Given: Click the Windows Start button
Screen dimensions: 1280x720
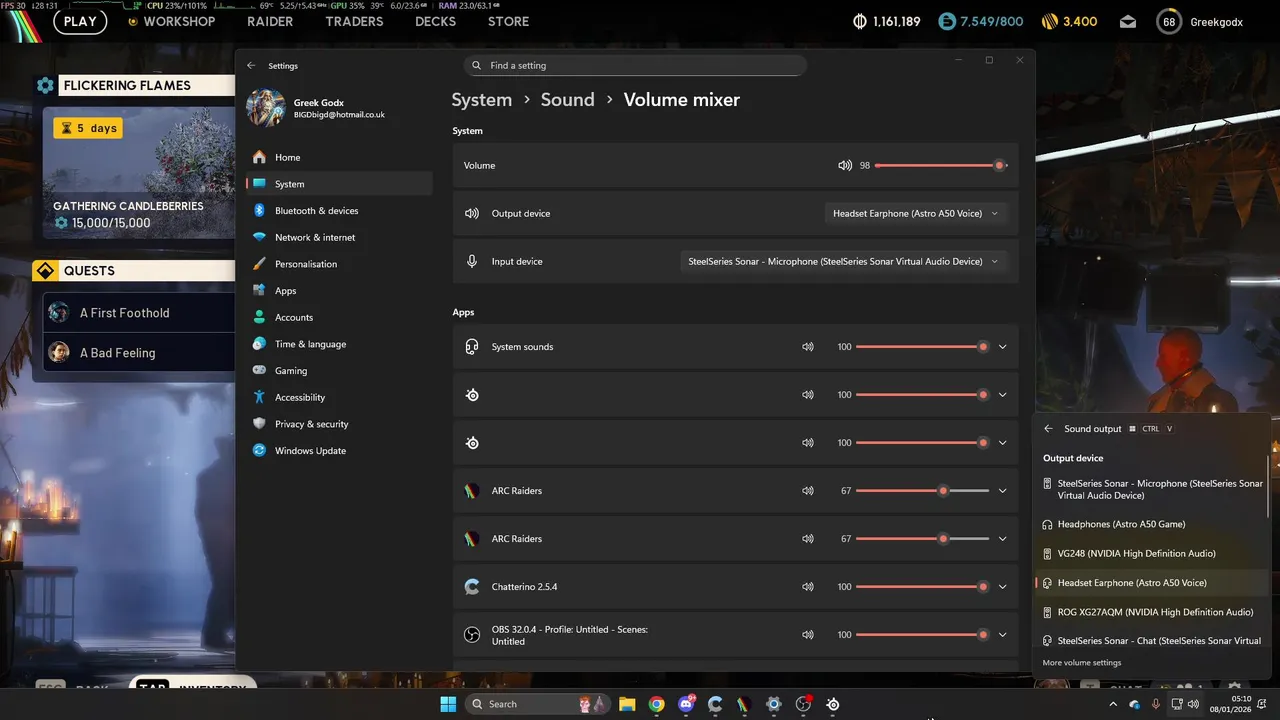Looking at the screenshot, I should tap(447, 704).
